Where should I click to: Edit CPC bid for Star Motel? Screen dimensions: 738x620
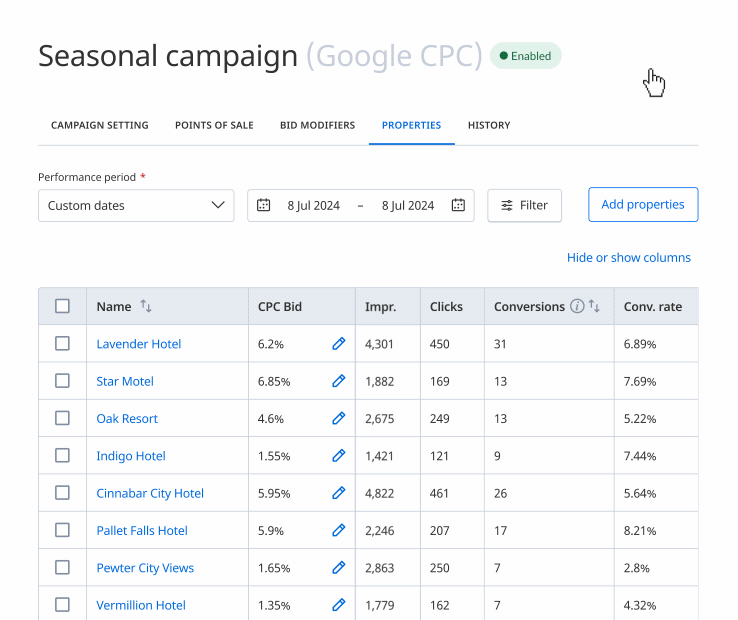click(338, 381)
